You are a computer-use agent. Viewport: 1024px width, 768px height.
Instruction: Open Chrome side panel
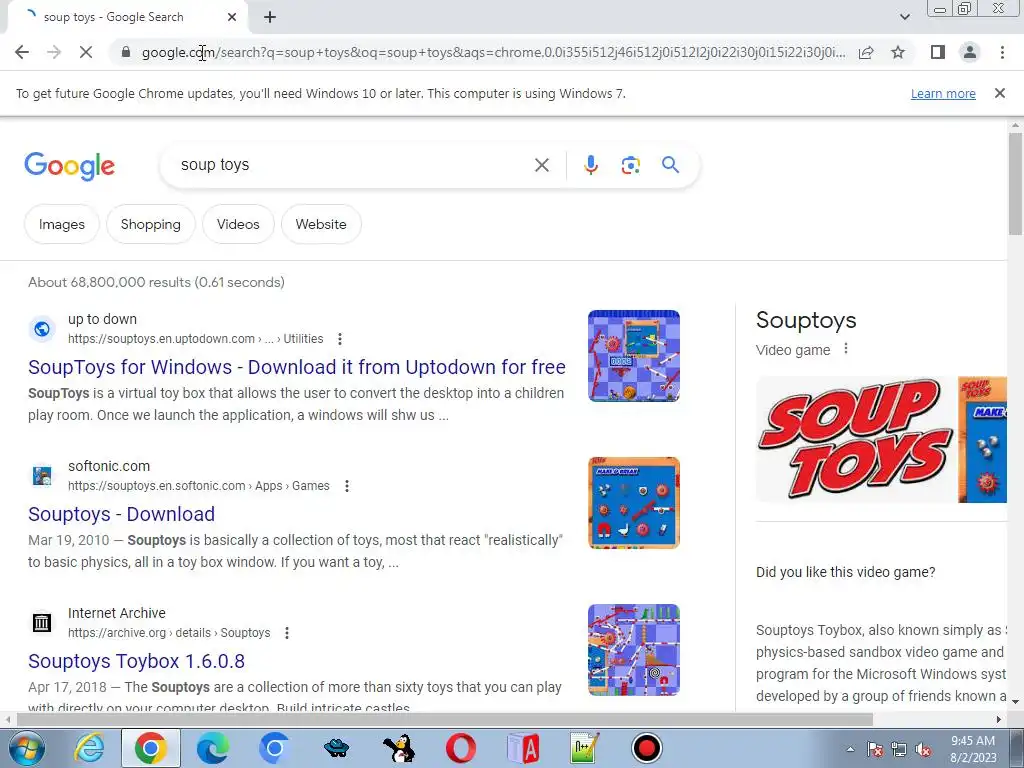pos(938,52)
